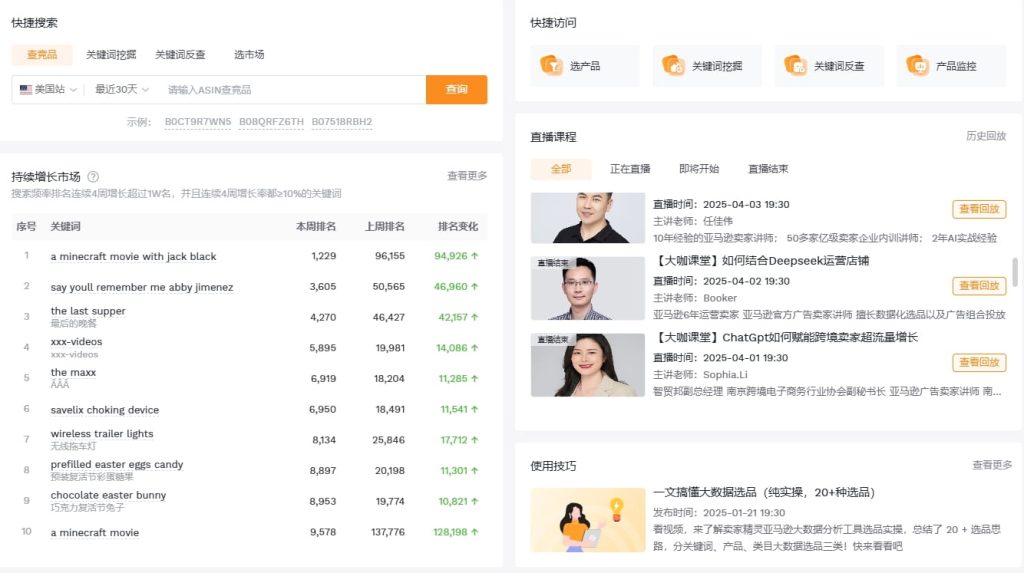Open article 一文搞懂大数据选品
Image resolution: width=1024 pixels, height=573 pixels.
click(764, 492)
